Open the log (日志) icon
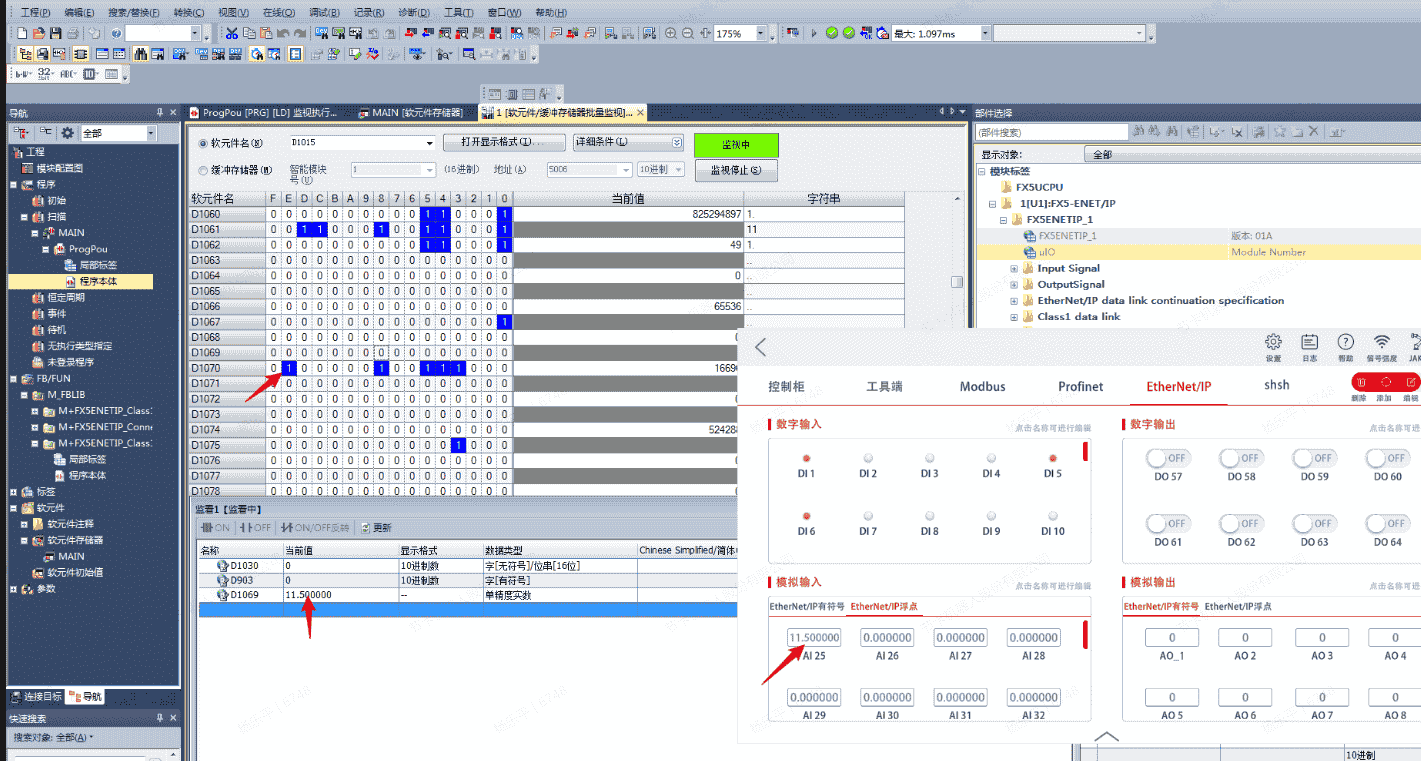This screenshot has height=761, width=1421. [1309, 342]
